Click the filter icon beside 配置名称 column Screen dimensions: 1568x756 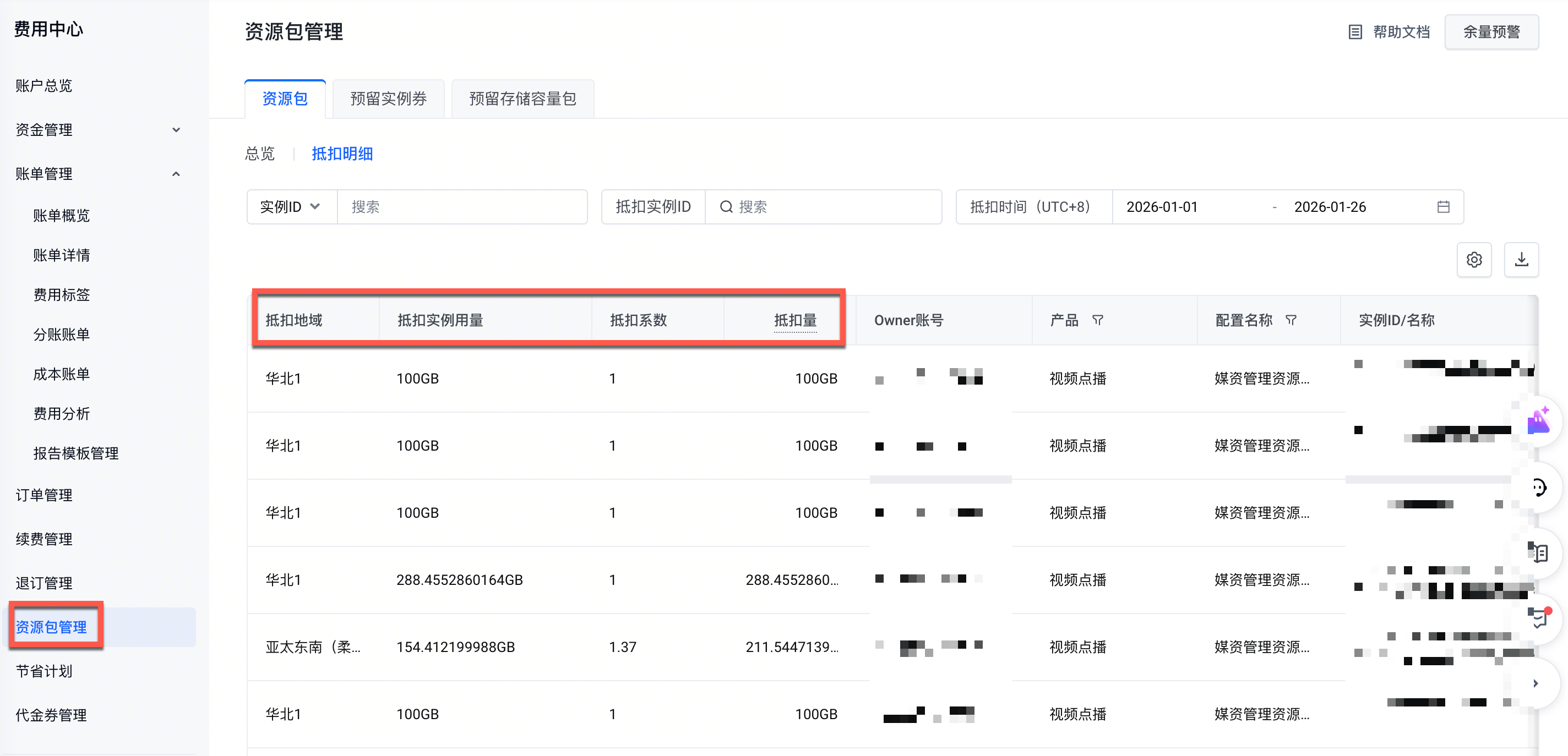click(x=1291, y=320)
